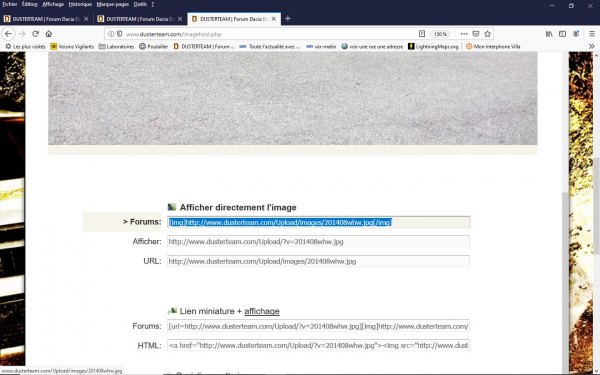Open LightningMaps.org bookmark

[433, 46]
